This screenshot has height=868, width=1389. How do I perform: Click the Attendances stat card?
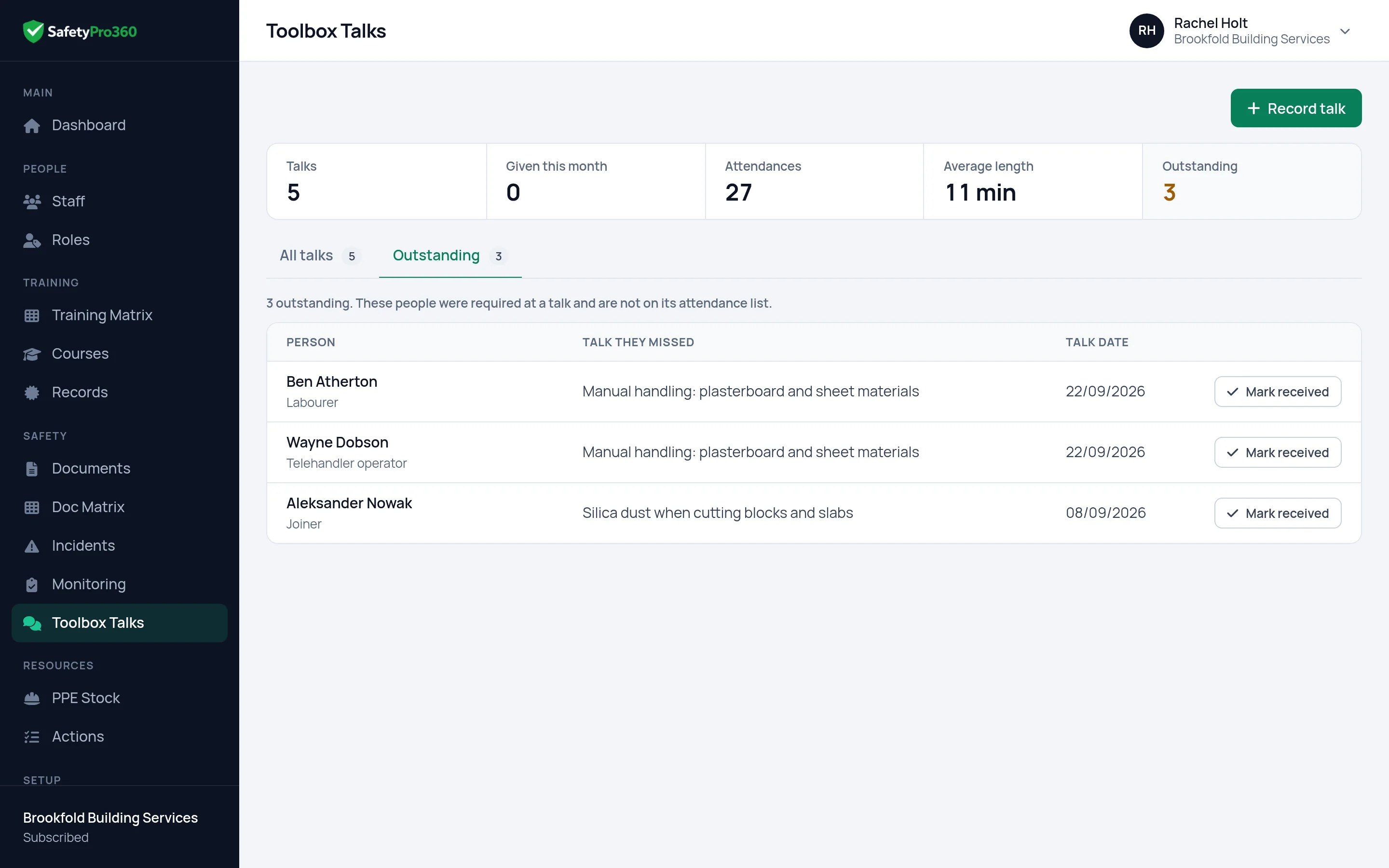point(815,181)
